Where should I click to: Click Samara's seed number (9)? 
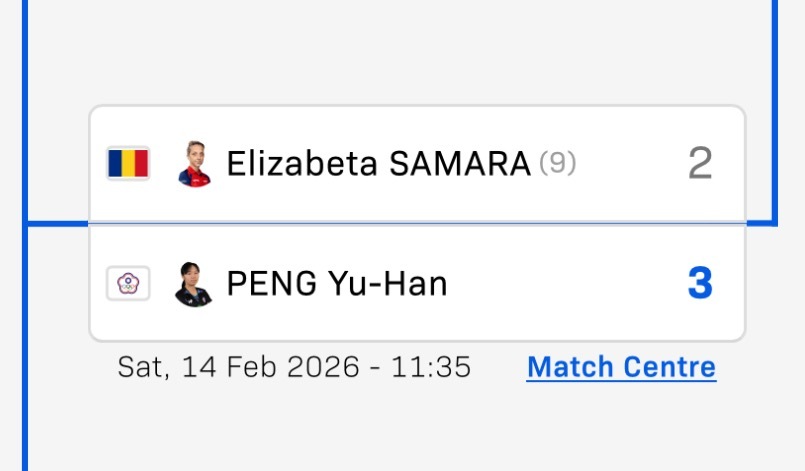click(557, 163)
